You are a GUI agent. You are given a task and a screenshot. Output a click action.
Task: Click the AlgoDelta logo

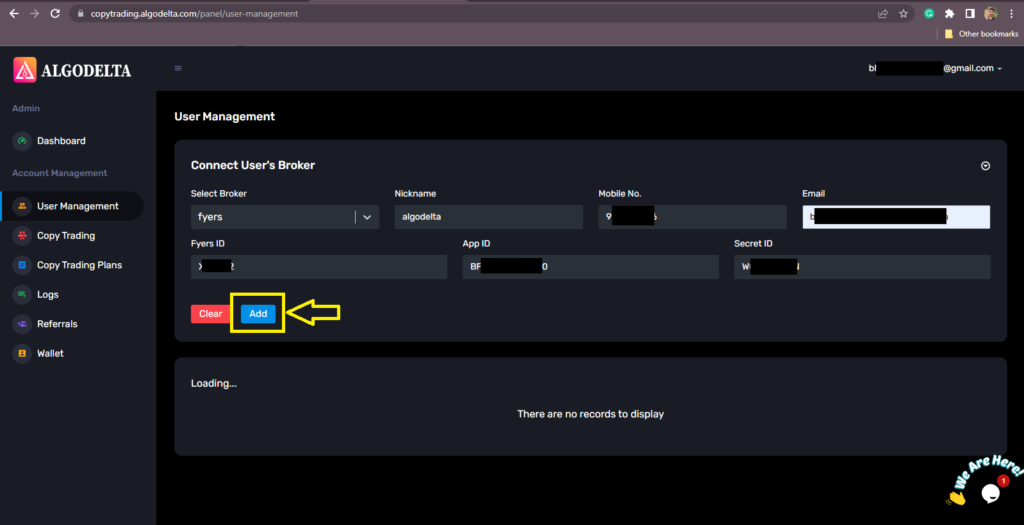tap(72, 70)
